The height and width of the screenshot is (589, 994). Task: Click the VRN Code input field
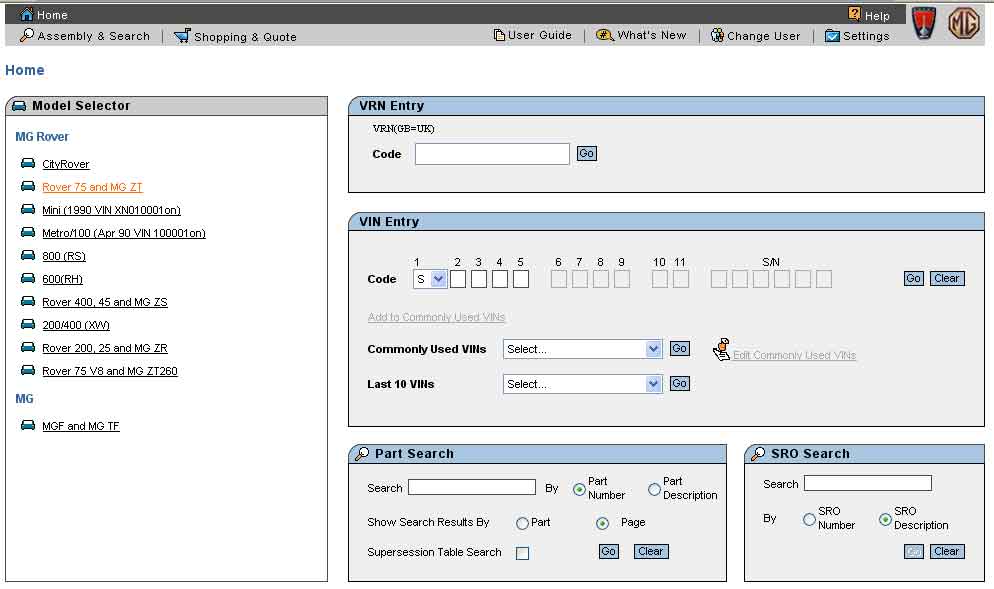[492, 153]
